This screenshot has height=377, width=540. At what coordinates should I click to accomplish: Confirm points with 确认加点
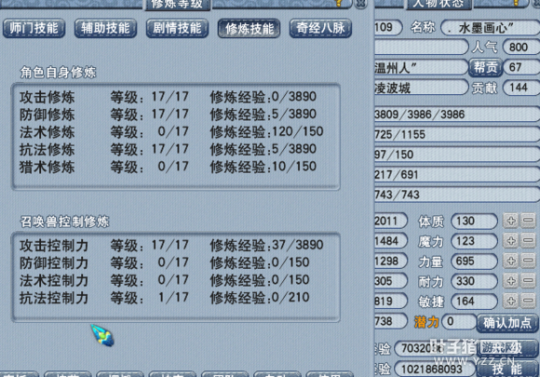pos(507,323)
